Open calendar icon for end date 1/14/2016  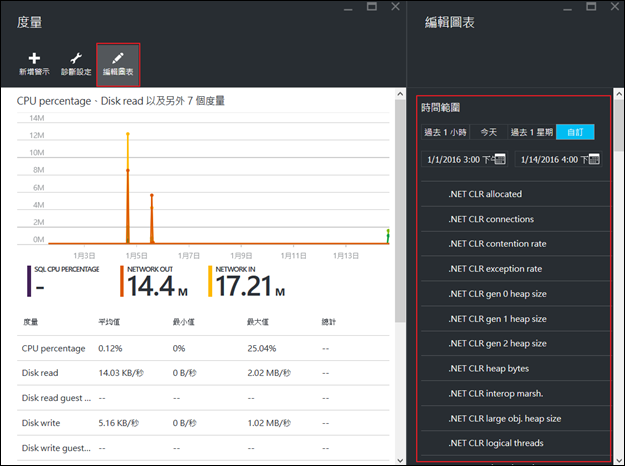[x=594, y=159]
